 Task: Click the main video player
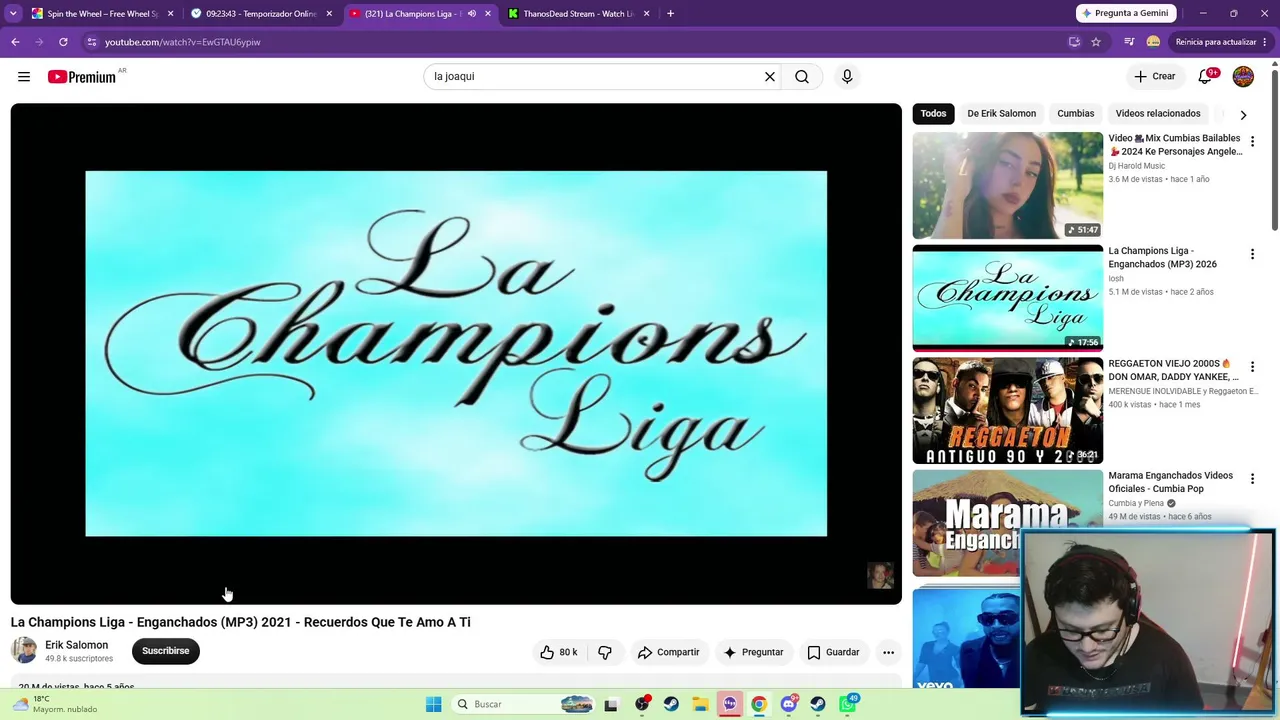456,354
